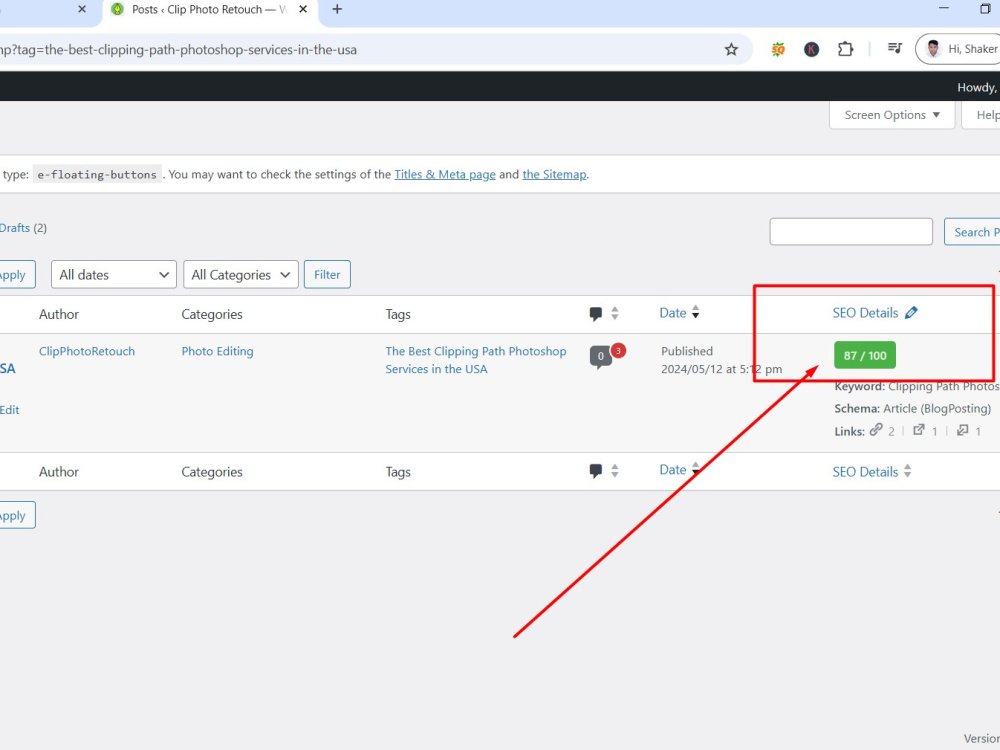Restore down the browser window
1000x750 pixels.
tap(985, 8)
